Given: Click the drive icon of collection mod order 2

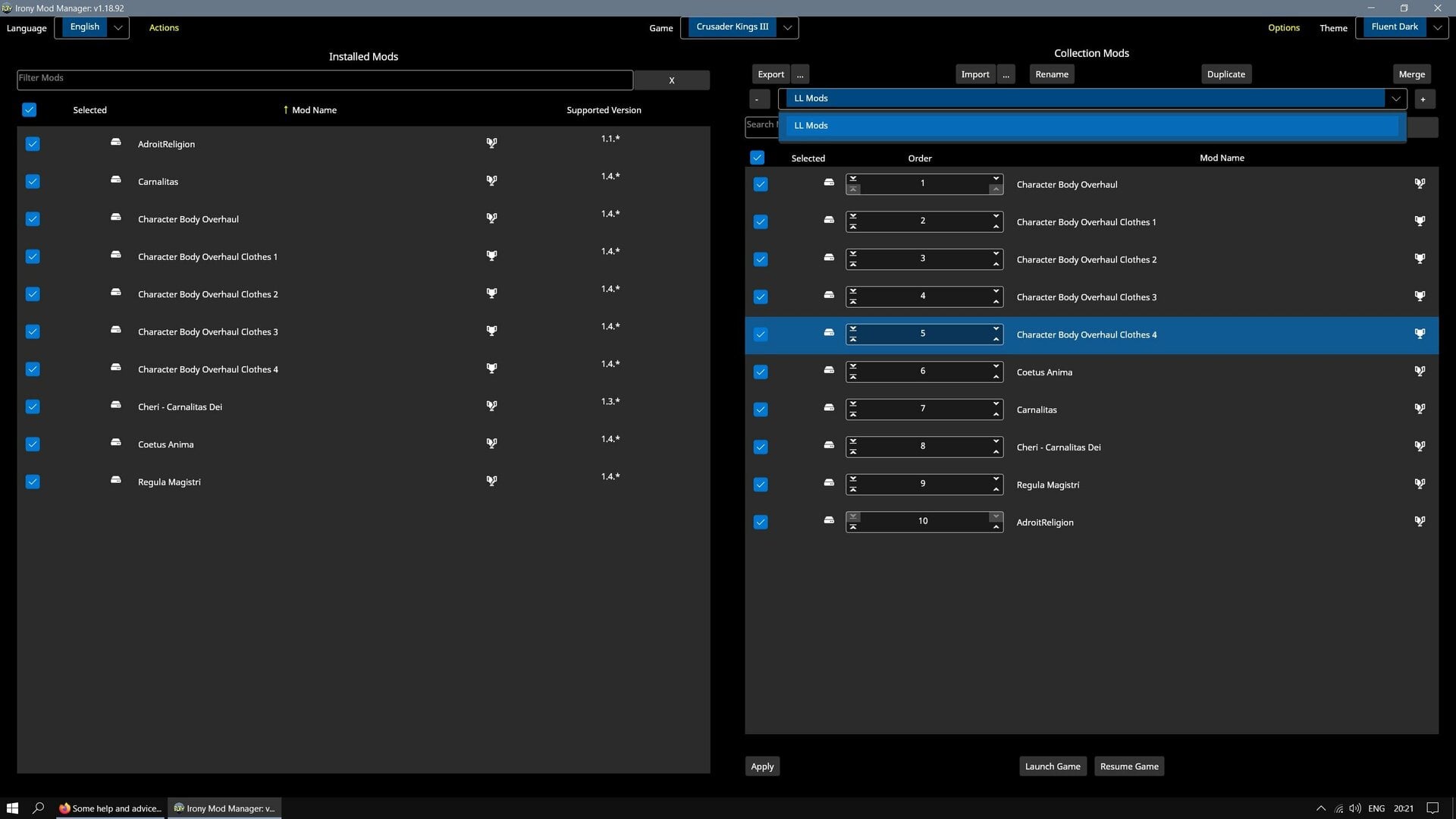Looking at the screenshot, I should 829,220.
